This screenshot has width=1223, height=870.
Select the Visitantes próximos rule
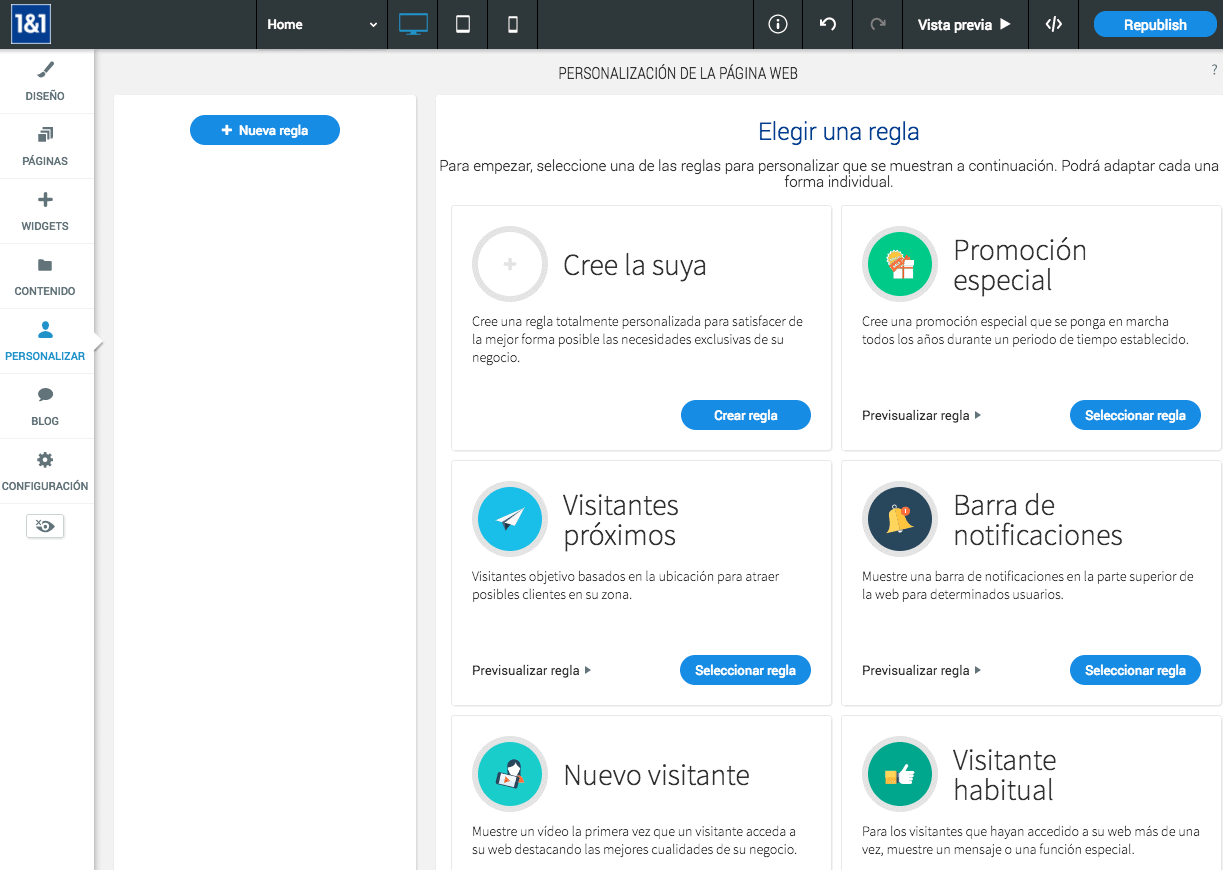coord(746,670)
